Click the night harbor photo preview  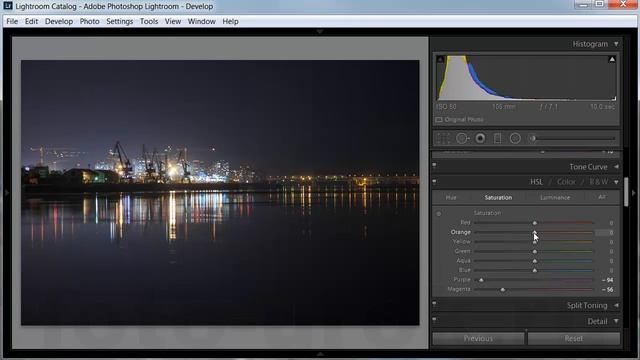pyautogui.click(x=220, y=193)
